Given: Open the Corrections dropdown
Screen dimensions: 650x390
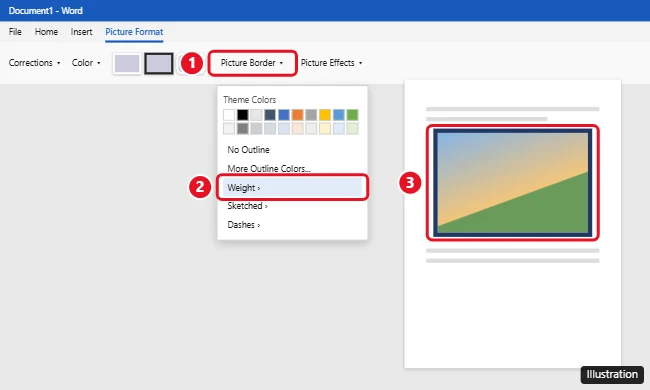Looking at the screenshot, I should (34, 63).
